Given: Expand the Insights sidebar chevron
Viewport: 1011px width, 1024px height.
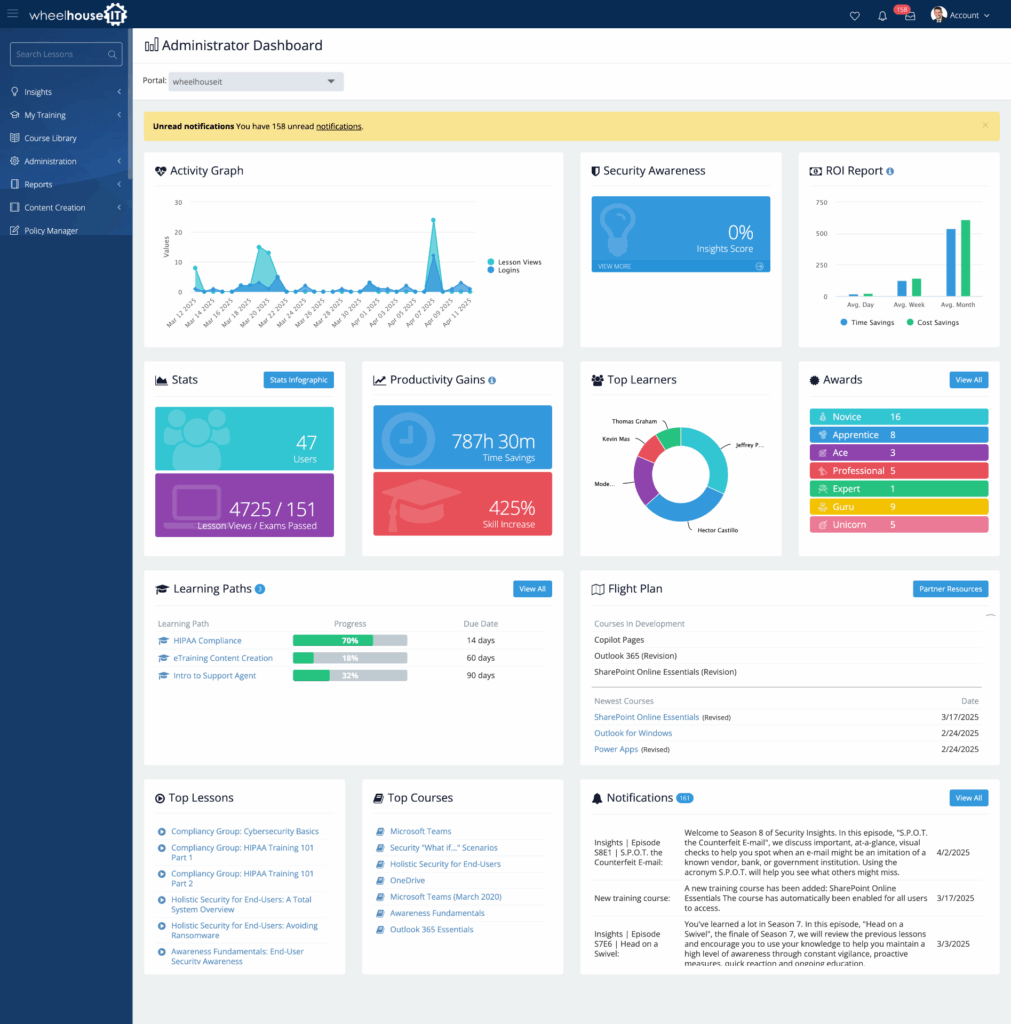Looking at the screenshot, I should (x=119, y=91).
